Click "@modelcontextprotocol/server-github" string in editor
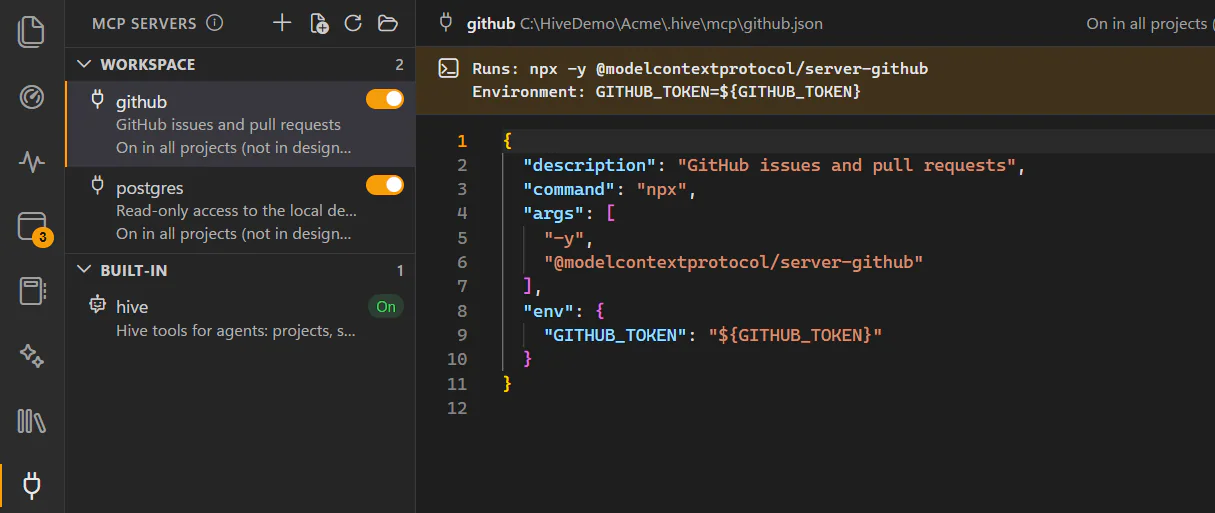The width and height of the screenshot is (1215, 513). (x=733, y=262)
